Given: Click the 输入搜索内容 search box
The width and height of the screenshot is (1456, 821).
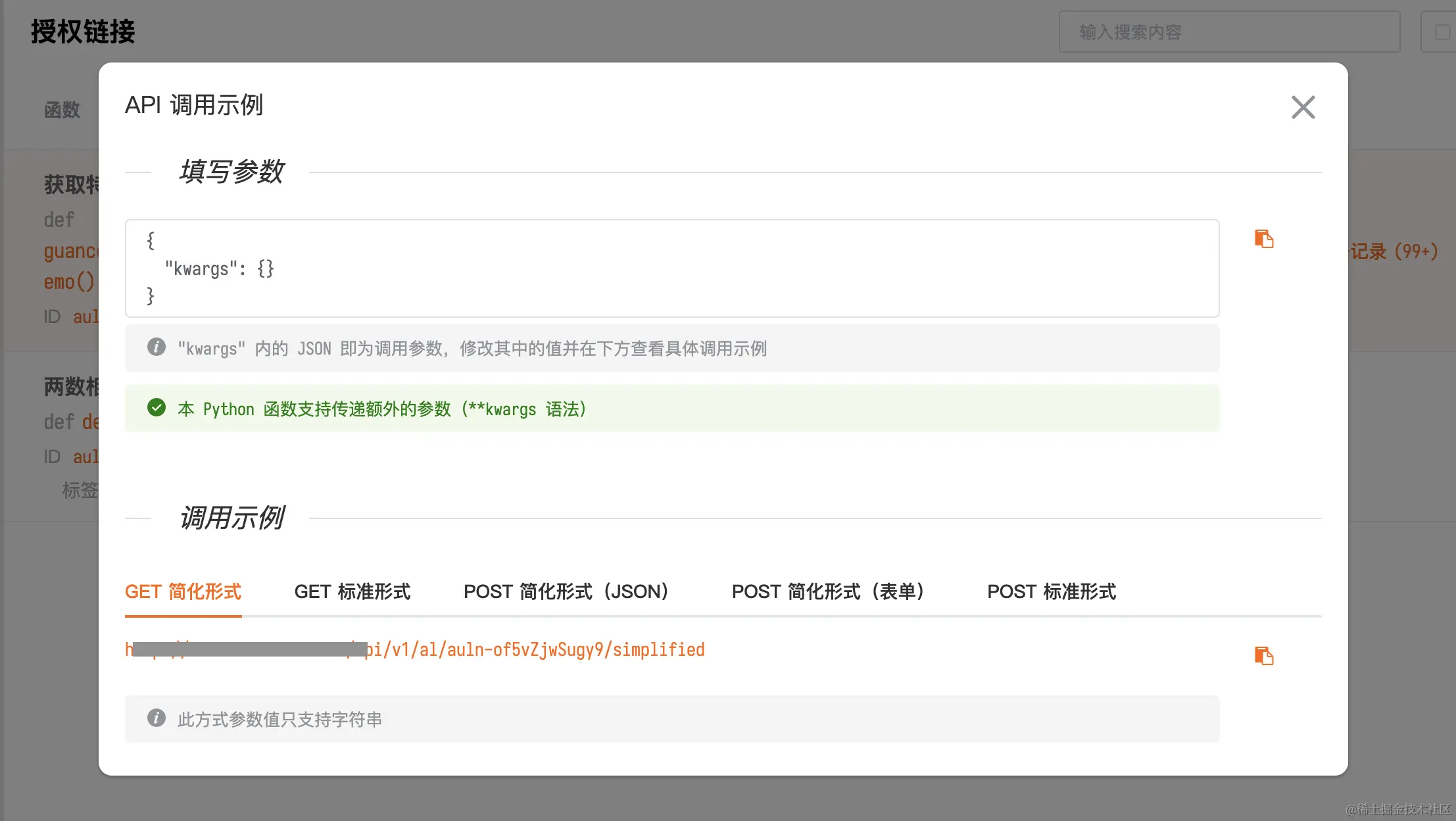Looking at the screenshot, I should (1228, 32).
